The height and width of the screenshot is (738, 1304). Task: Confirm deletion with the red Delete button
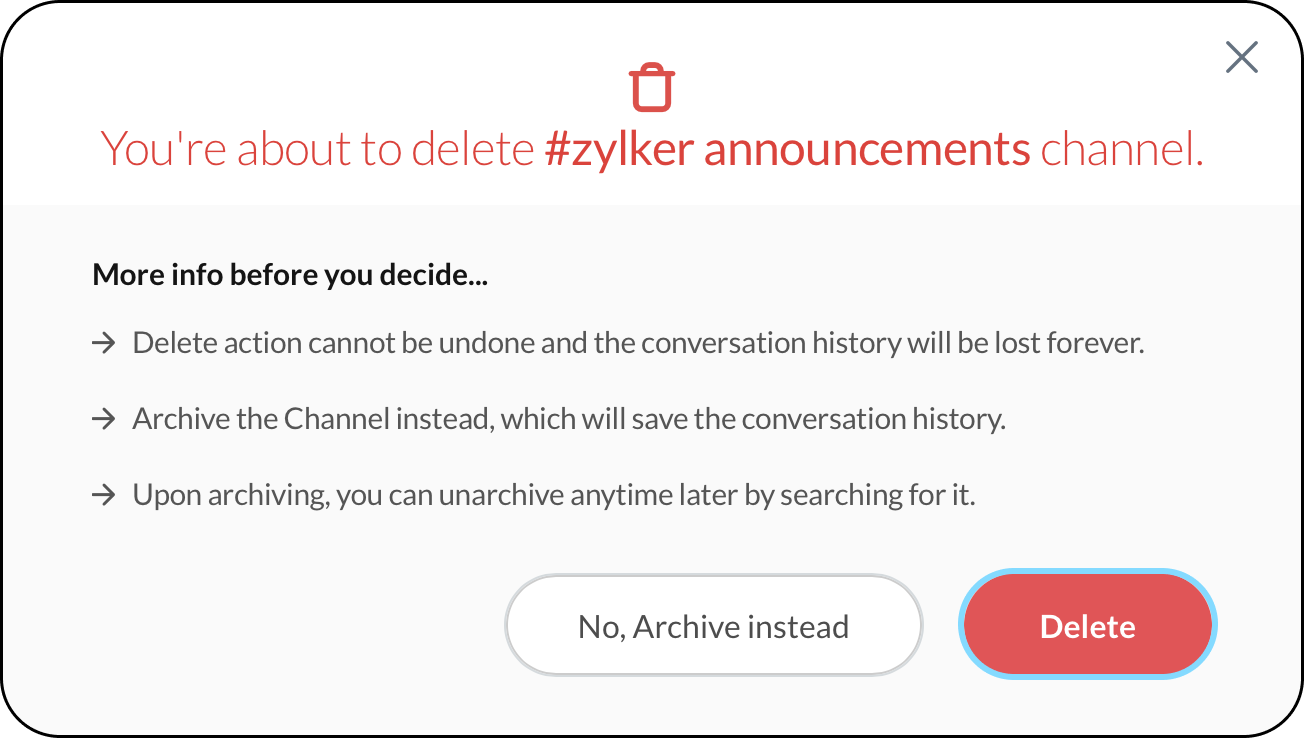coord(1087,625)
